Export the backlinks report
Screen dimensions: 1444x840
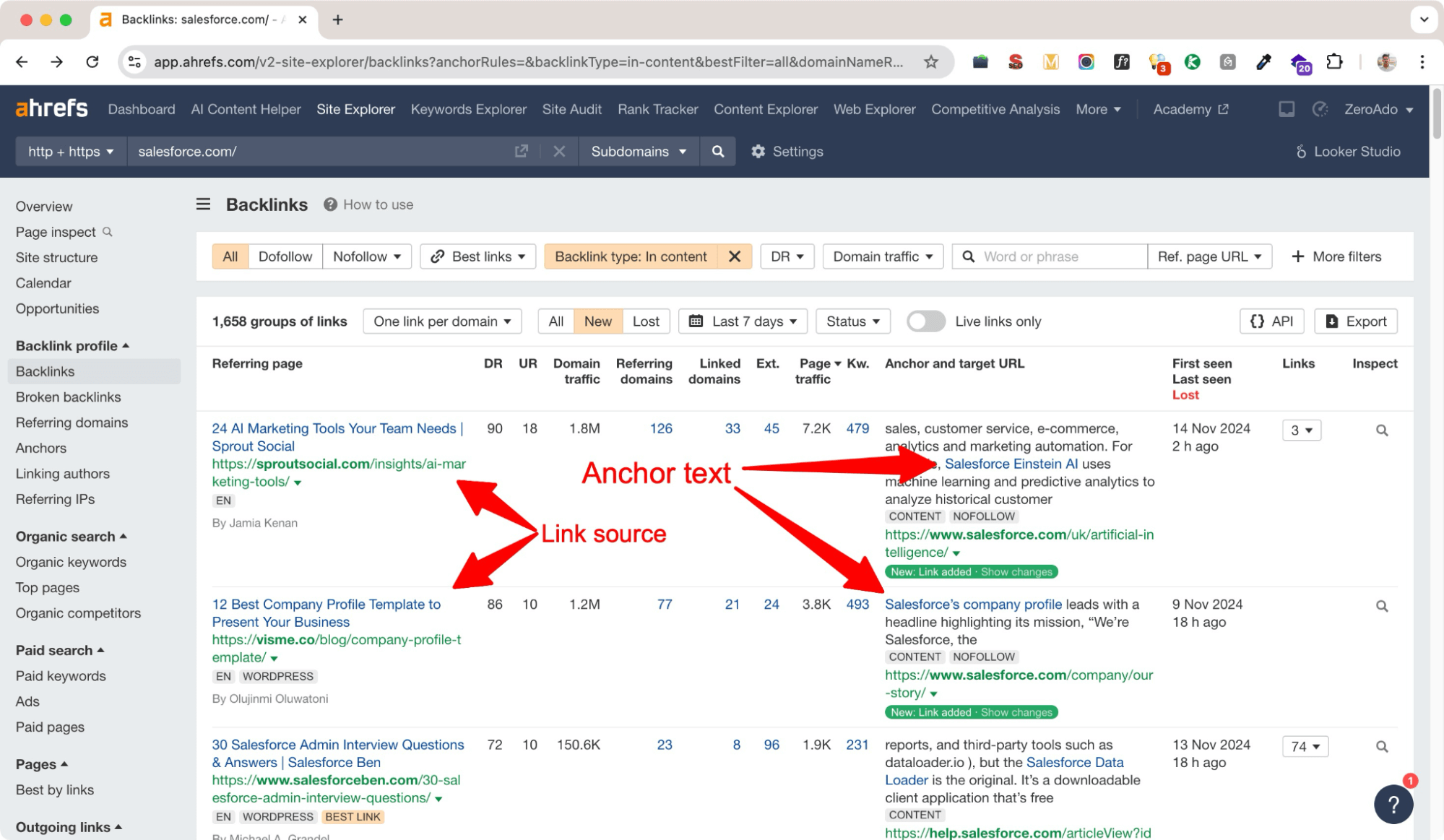coord(1355,321)
